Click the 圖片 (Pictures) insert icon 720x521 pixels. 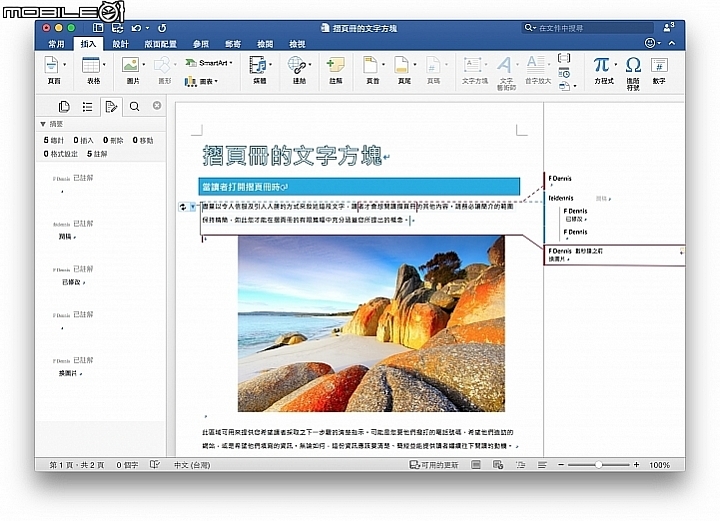130,65
